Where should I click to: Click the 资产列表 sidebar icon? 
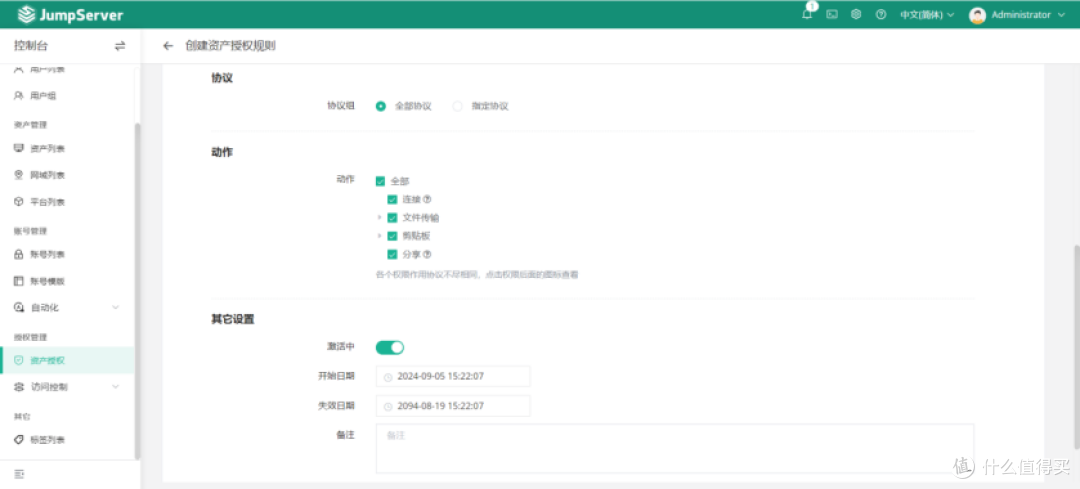point(19,149)
